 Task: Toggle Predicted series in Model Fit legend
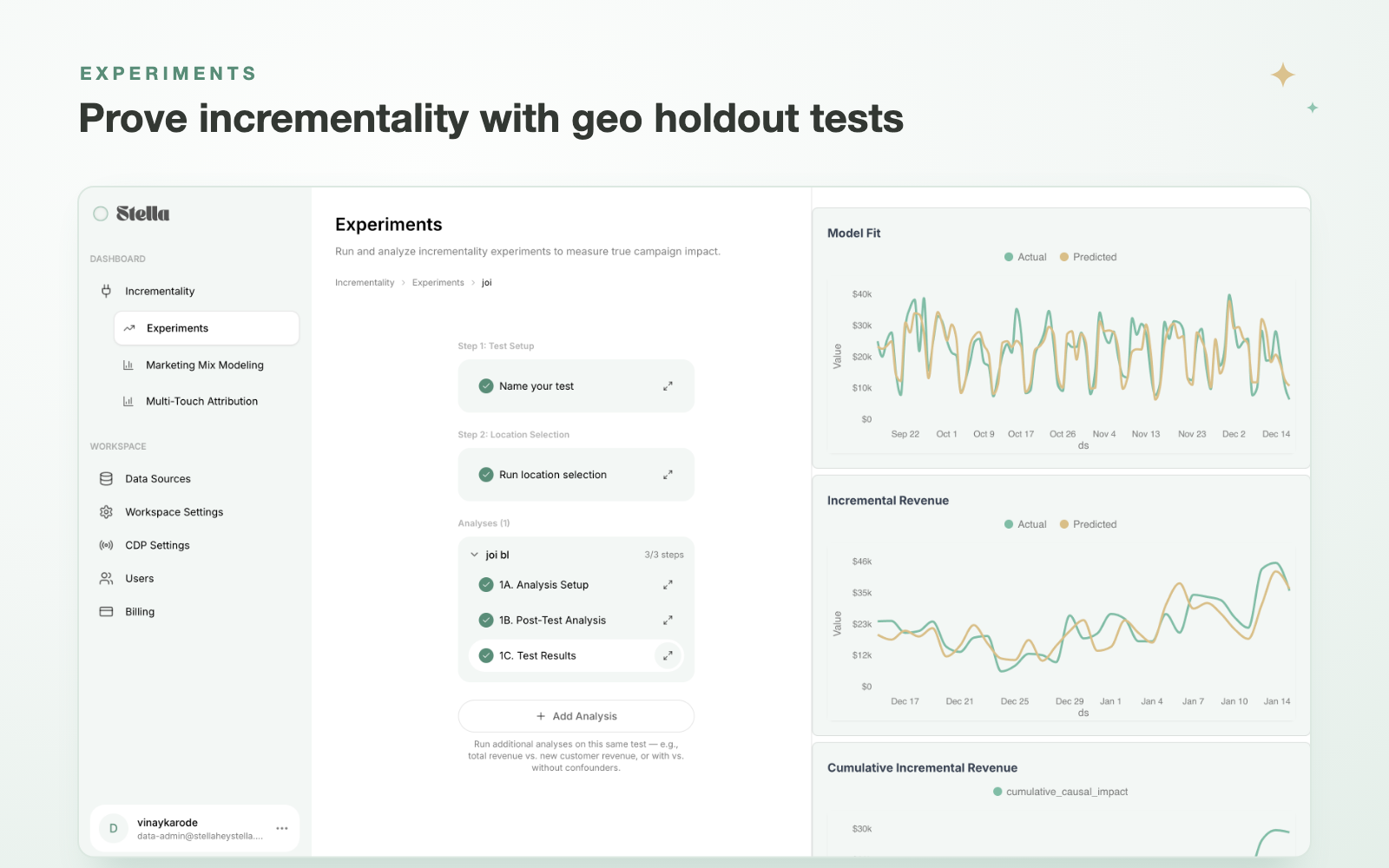tap(1089, 257)
